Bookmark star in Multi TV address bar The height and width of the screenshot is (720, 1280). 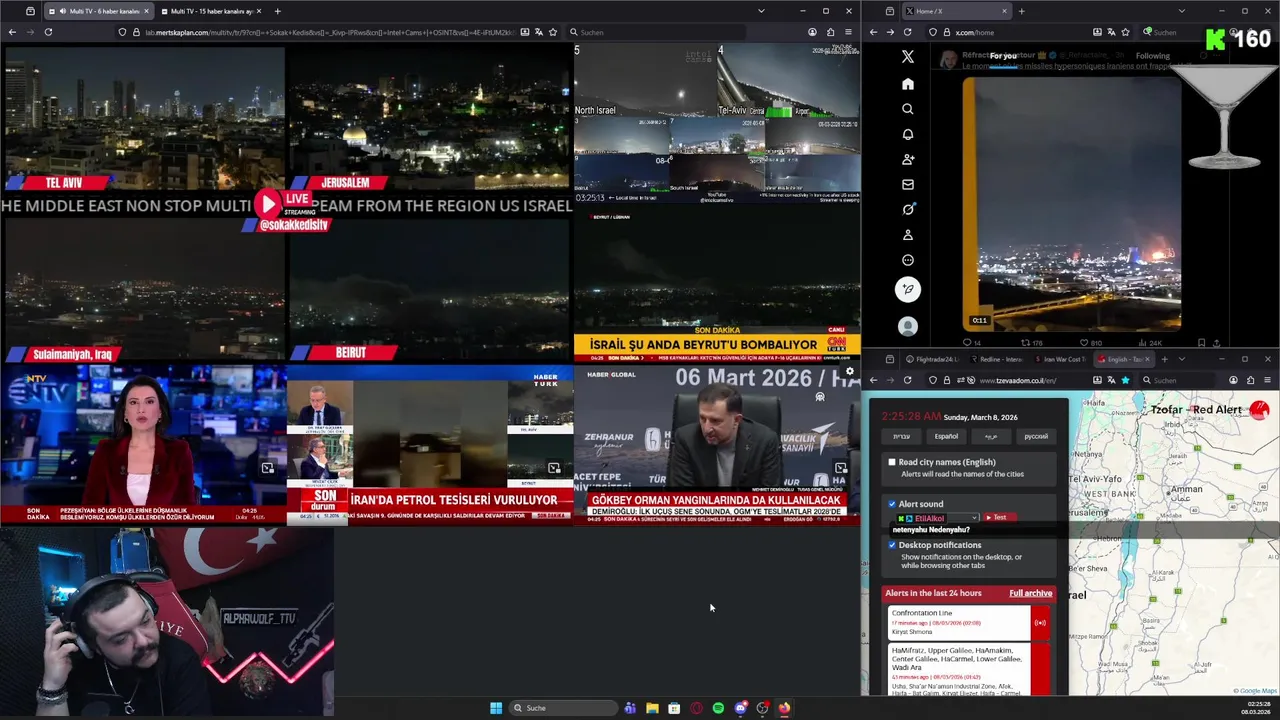click(x=553, y=32)
